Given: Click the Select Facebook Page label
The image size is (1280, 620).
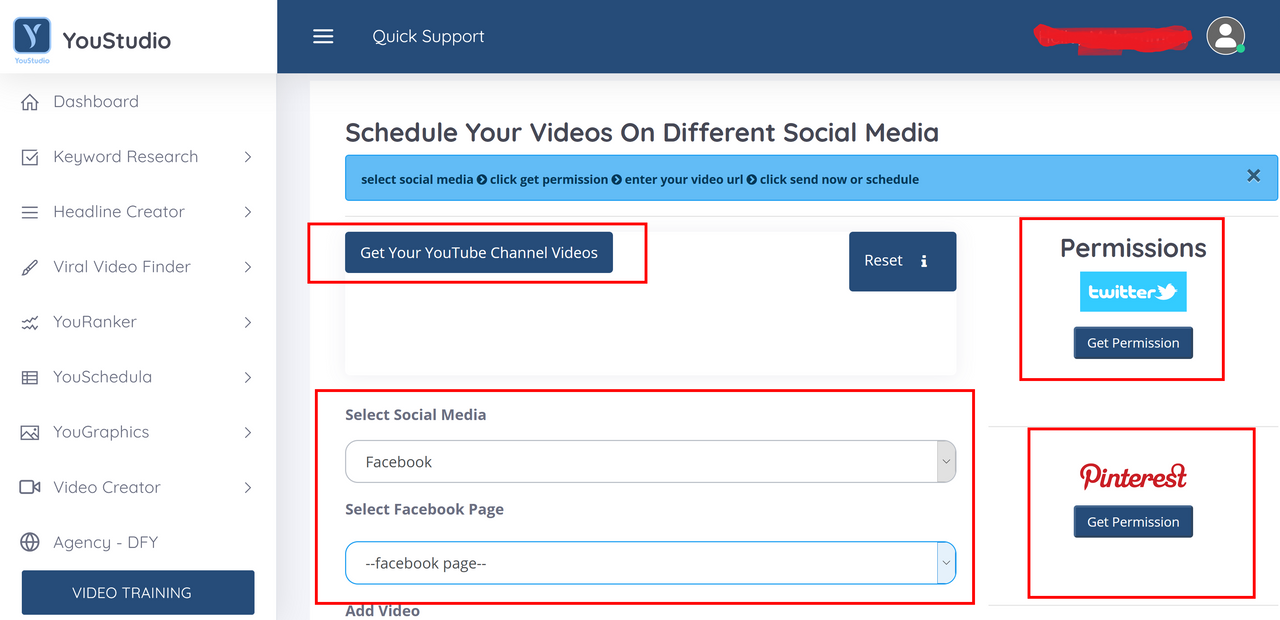Looking at the screenshot, I should pos(424,510).
